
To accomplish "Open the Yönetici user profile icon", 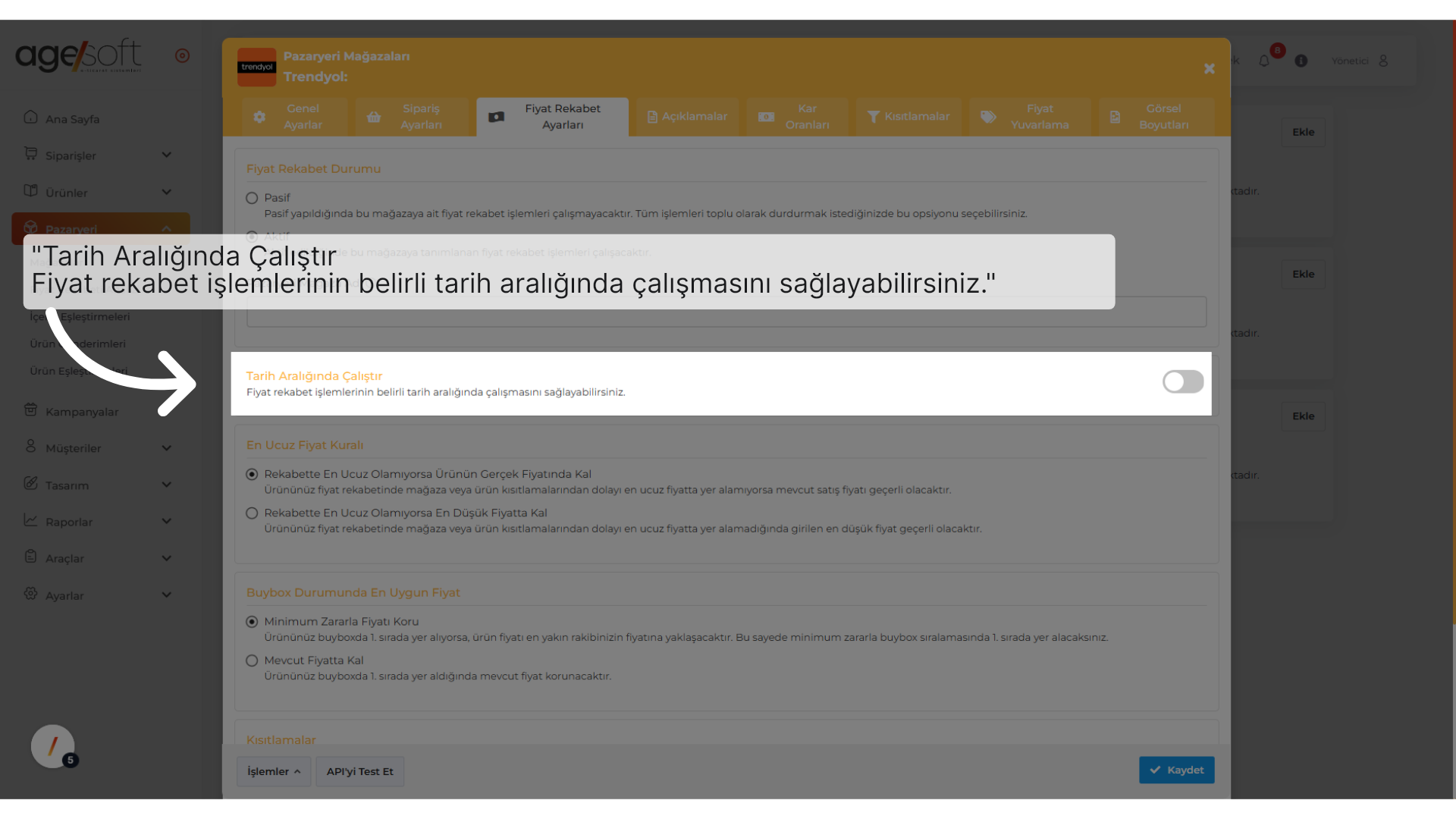I will pos(1383,61).
